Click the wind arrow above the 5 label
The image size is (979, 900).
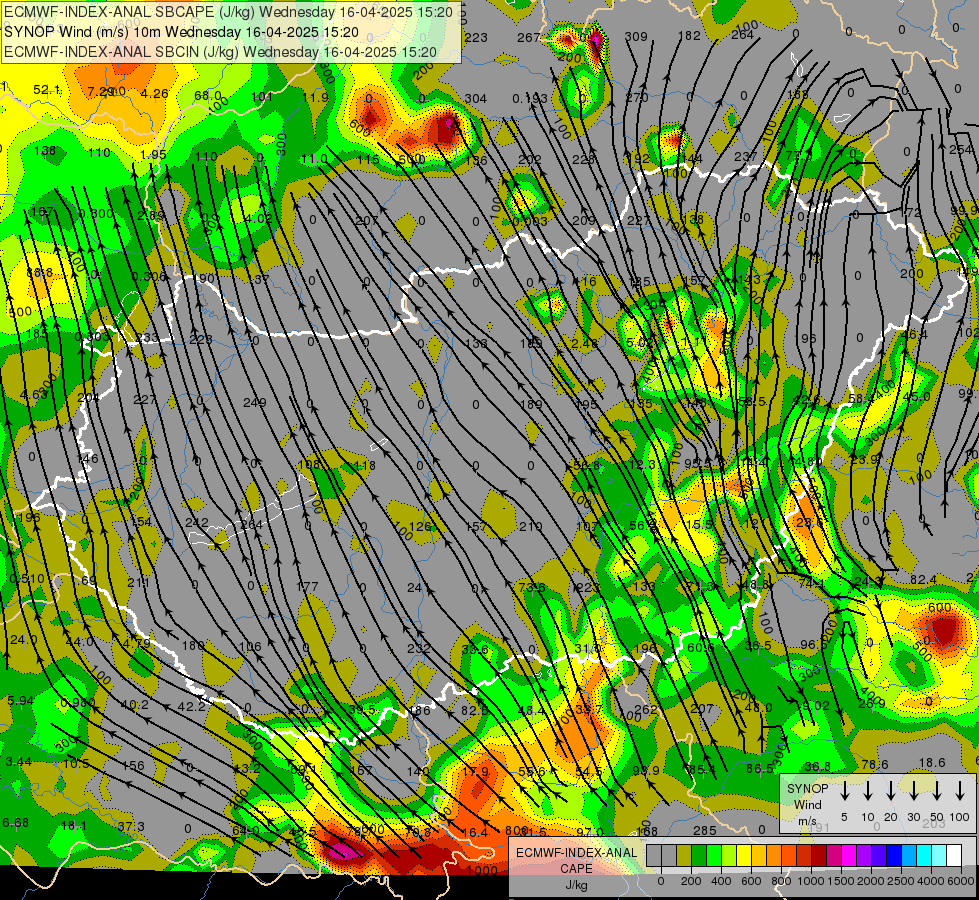[845, 791]
